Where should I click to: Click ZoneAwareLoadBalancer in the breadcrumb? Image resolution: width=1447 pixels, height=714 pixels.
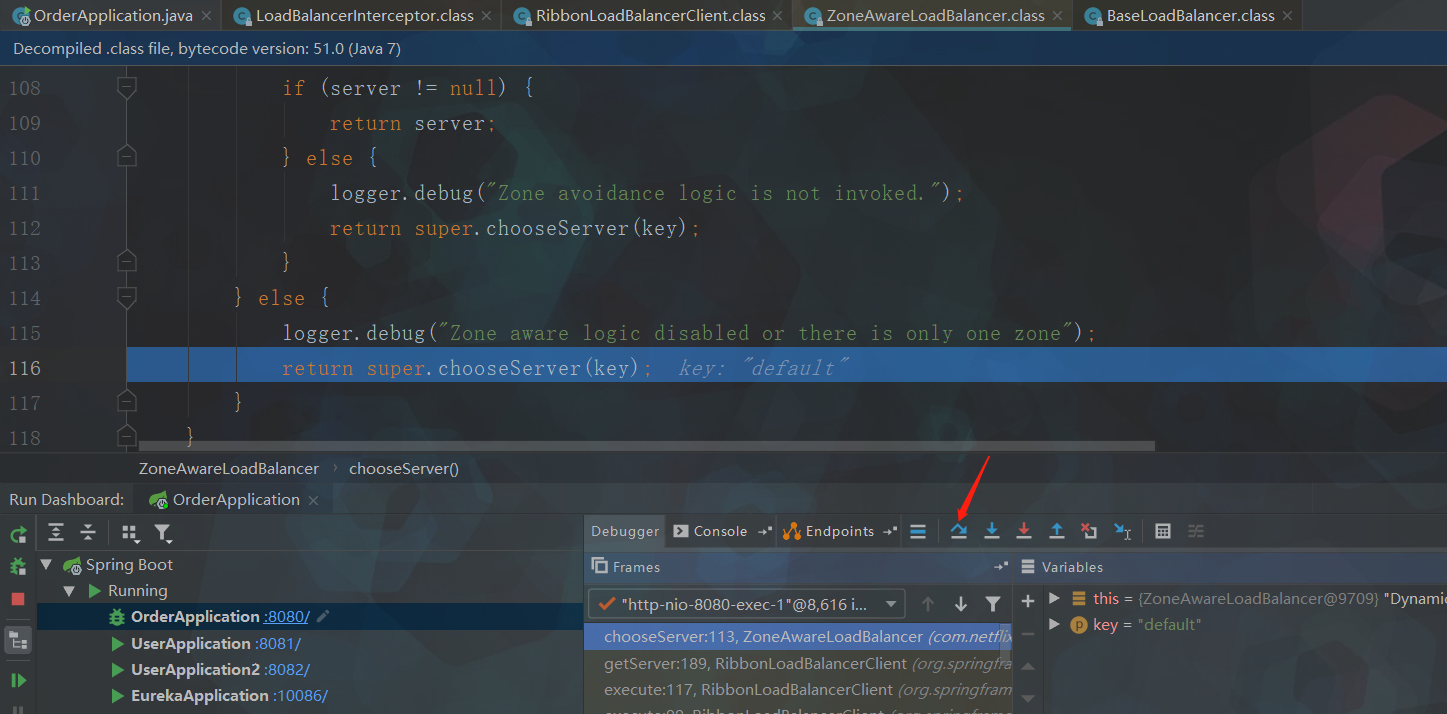pyautogui.click(x=229, y=468)
